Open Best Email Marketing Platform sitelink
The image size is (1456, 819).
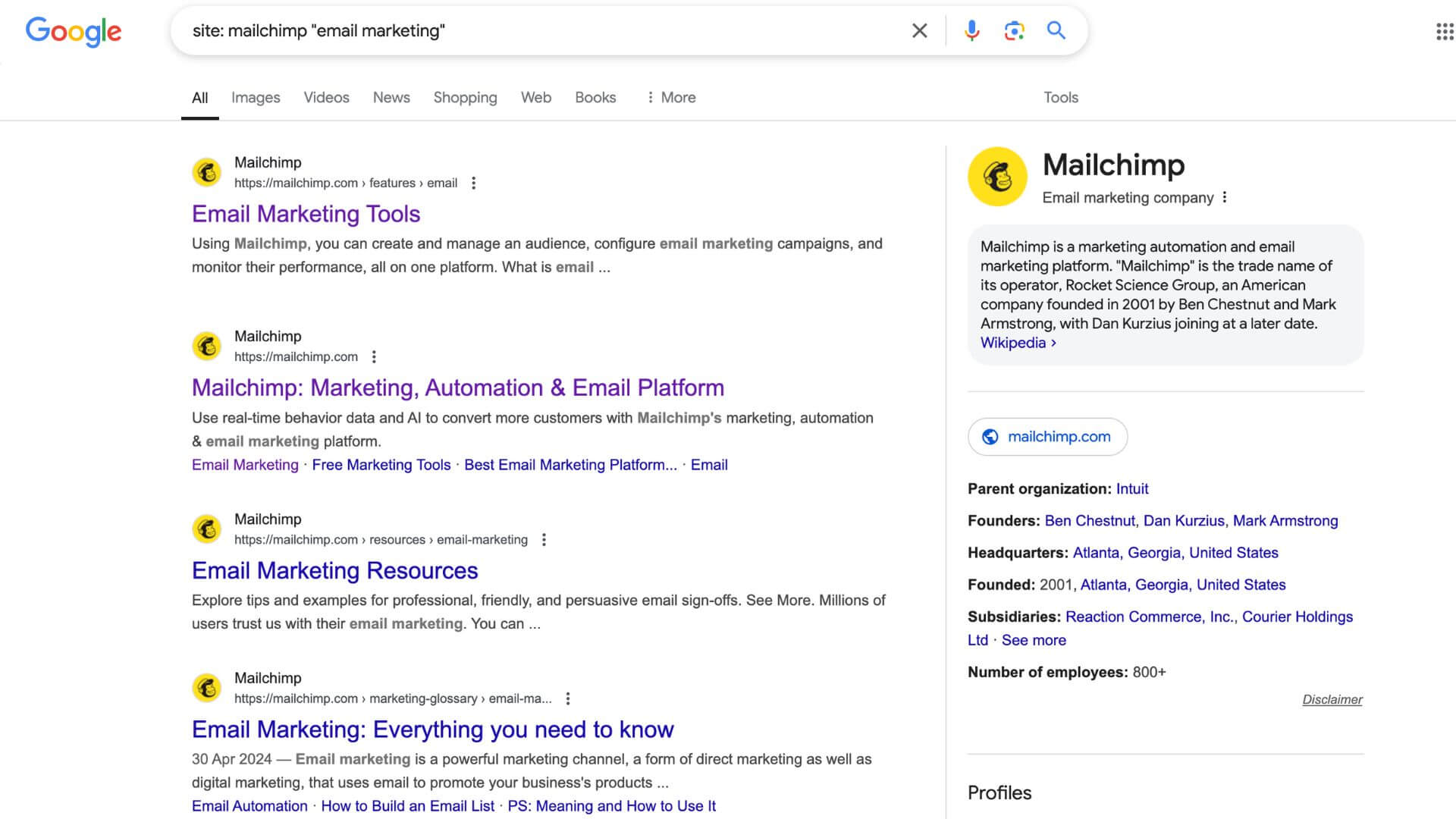pyautogui.click(x=570, y=465)
